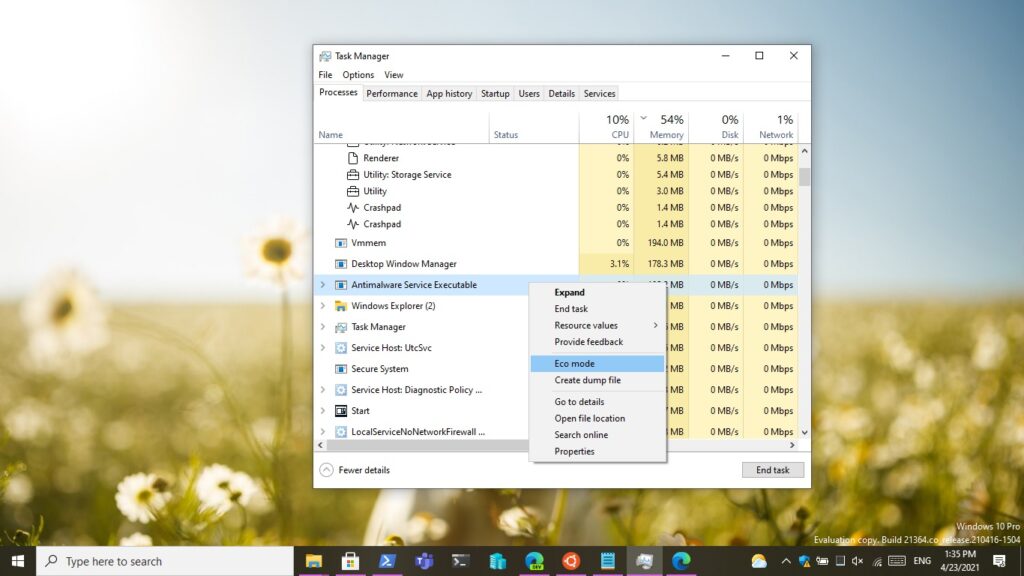Click the Windows Explorer process icon
This screenshot has height=576, width=1024.
[341, 306]
